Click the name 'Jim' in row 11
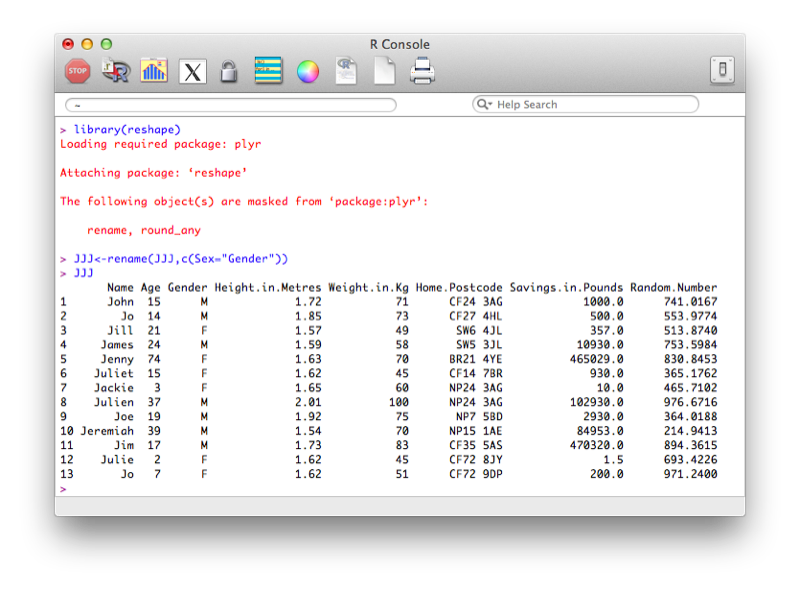 click(124, 445)
